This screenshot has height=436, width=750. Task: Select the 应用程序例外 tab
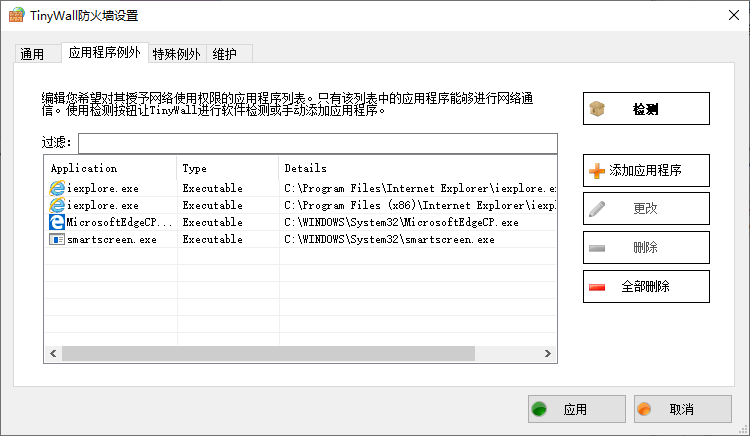104,52
